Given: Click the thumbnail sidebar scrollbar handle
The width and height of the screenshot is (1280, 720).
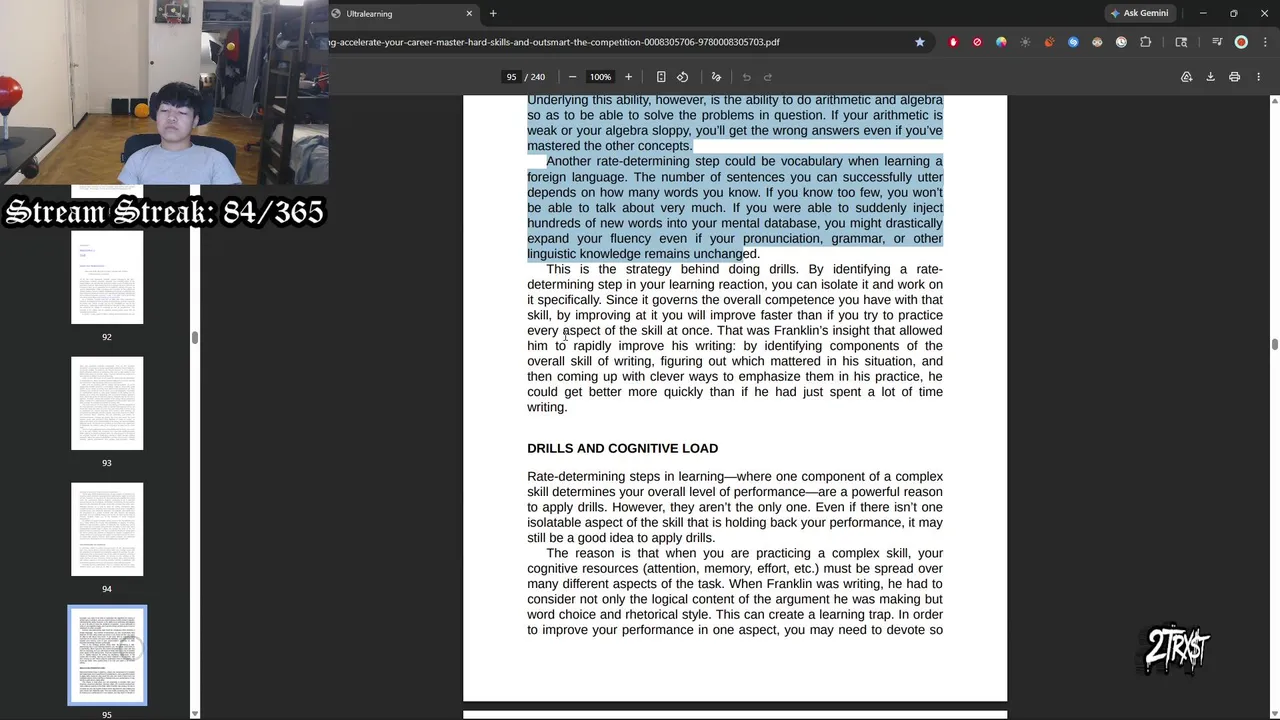Looking at the screenshot, I should pos(194,337).
